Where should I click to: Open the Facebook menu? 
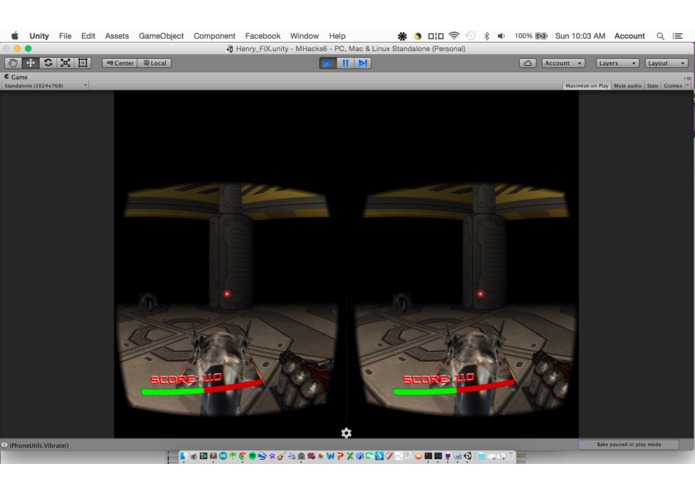tap(263, 36)
